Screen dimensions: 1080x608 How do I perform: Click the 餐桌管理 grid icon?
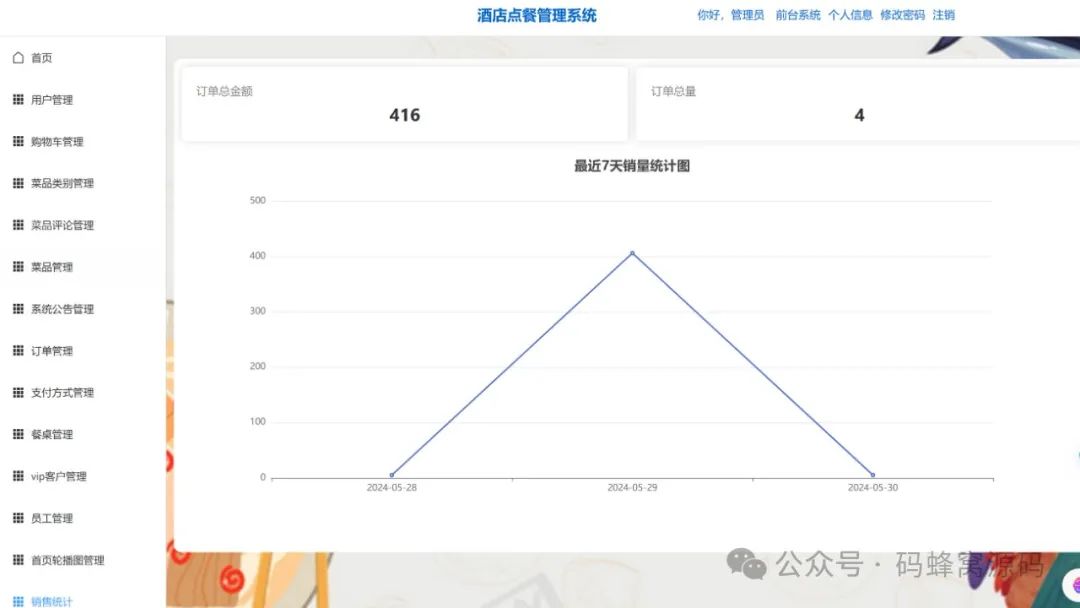pyautogui.click(x=17, y=434)
